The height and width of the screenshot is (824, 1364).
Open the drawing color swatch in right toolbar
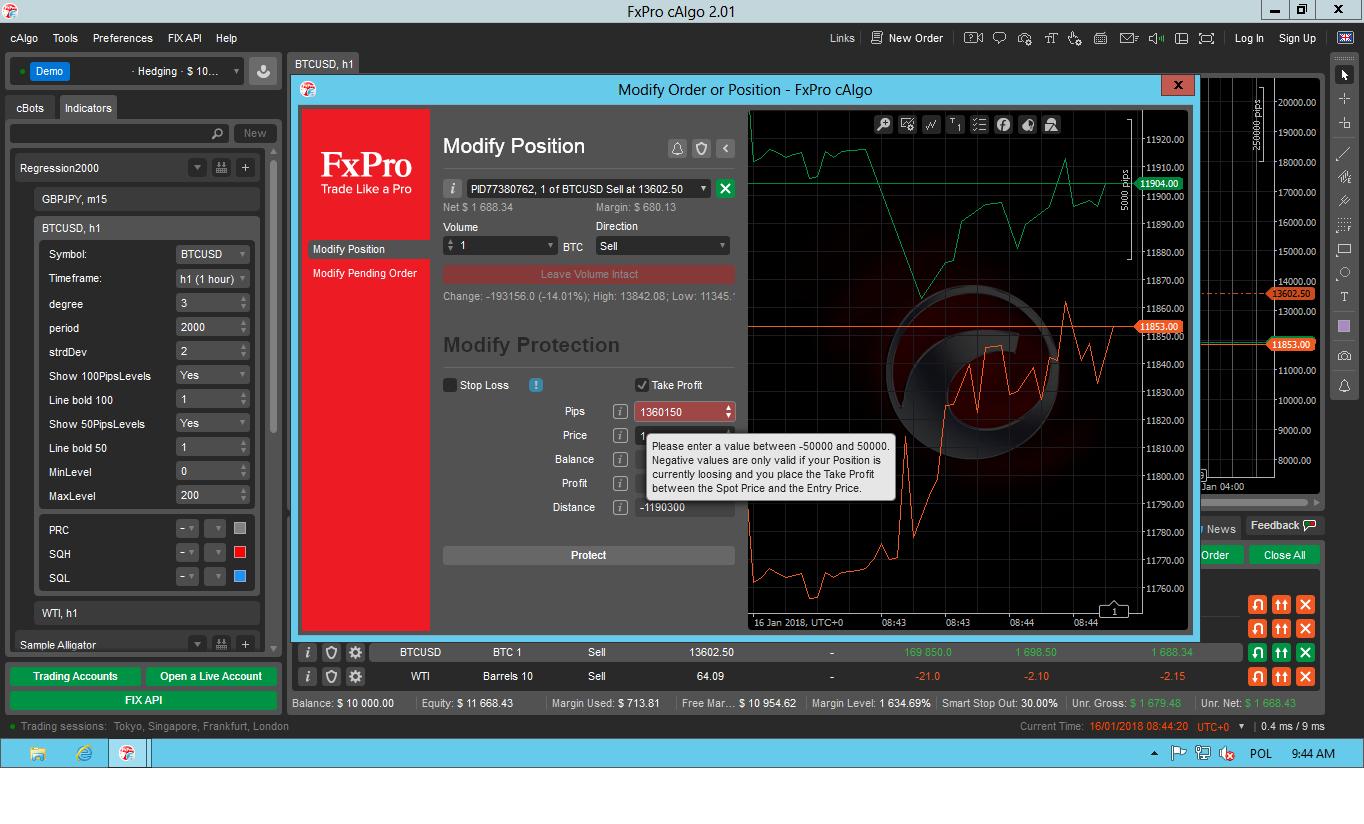pyautogui.click(x=1344, y=326)
